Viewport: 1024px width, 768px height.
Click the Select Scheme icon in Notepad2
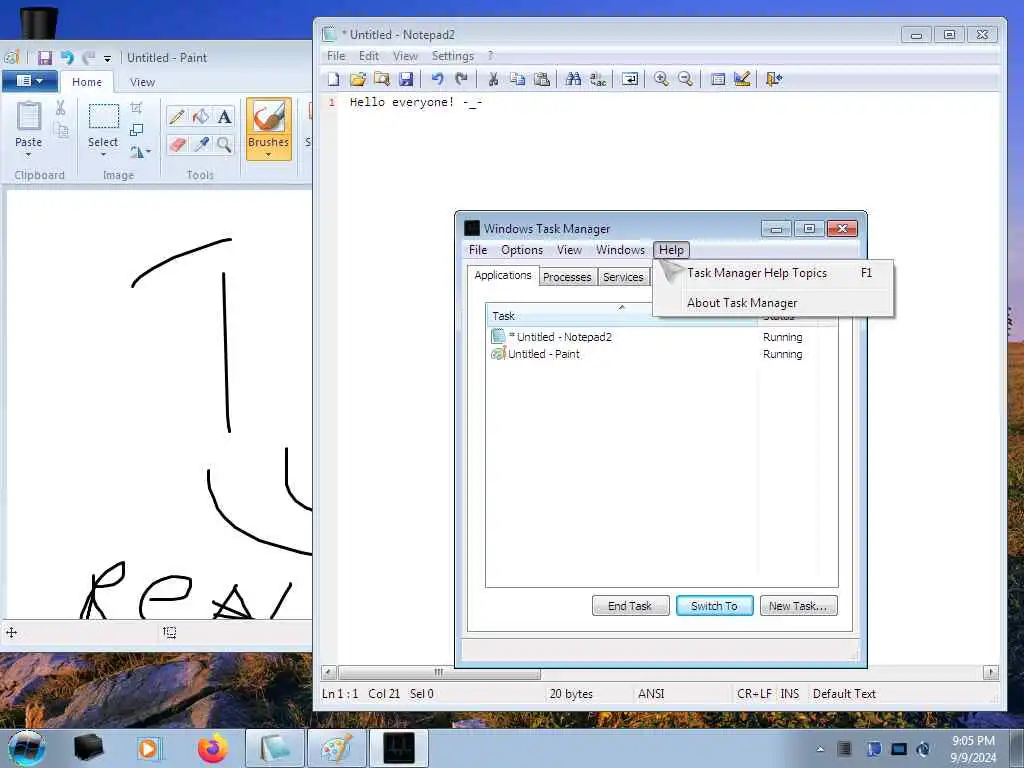point(718,79)
